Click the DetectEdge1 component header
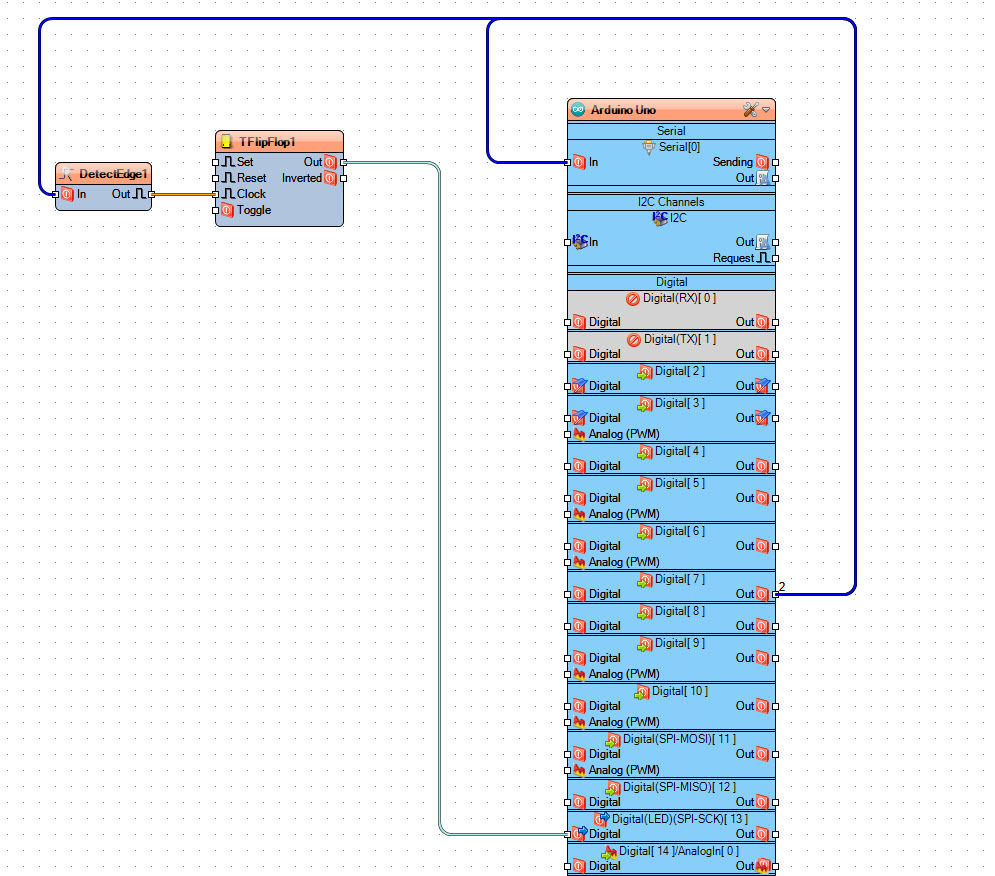This screenshot has width=995, height=876. pyautogui.click(x=103, y=174)
